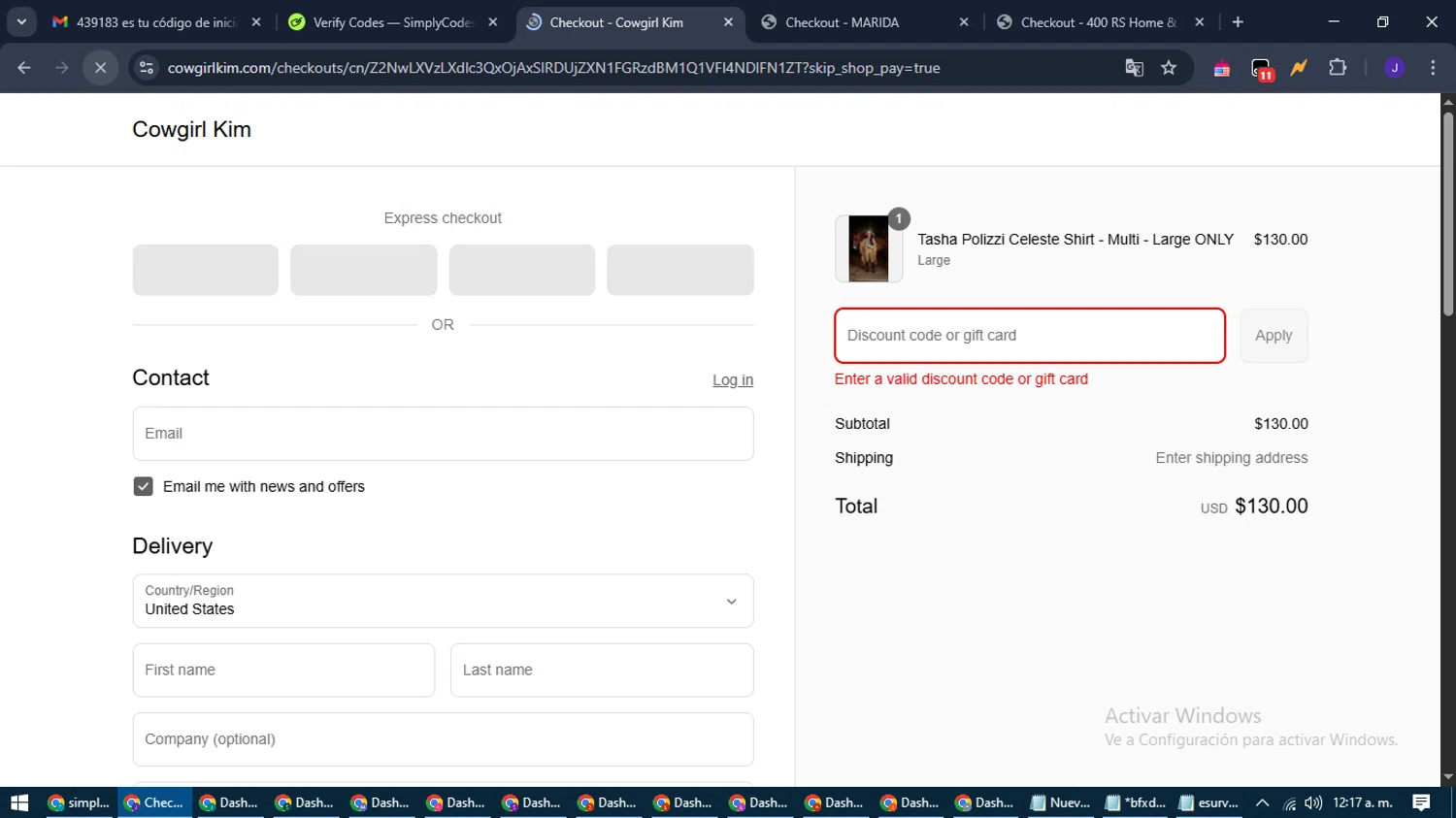Expand the Country/Region dropdown
This screenshot has height=818, width=1456.
click(443, 601)
